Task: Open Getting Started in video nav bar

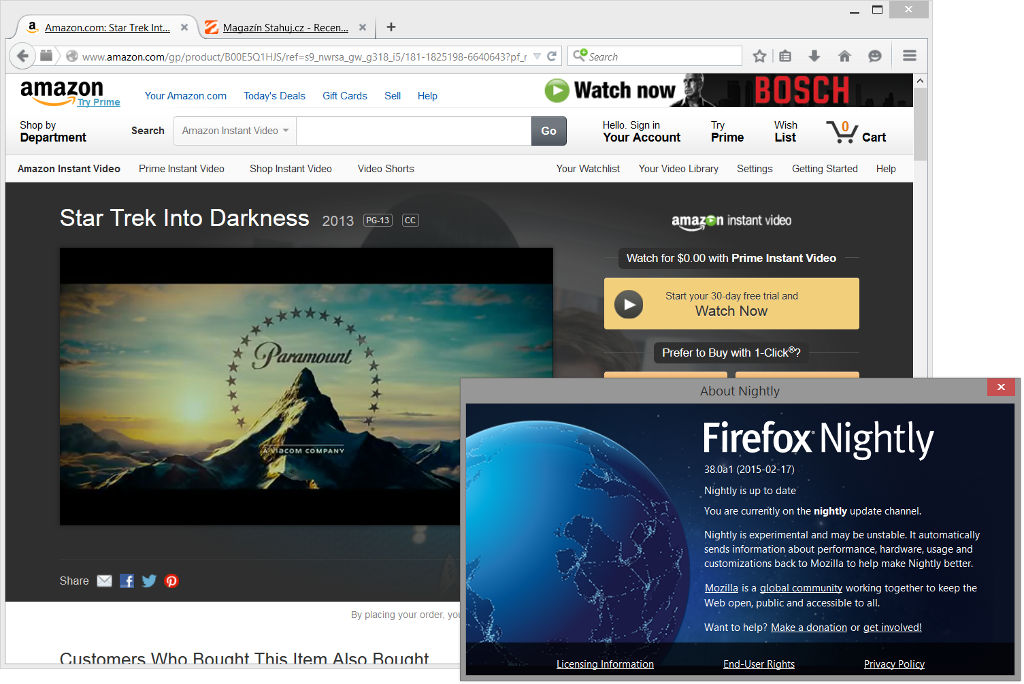Action: click(x=825, y=169)
